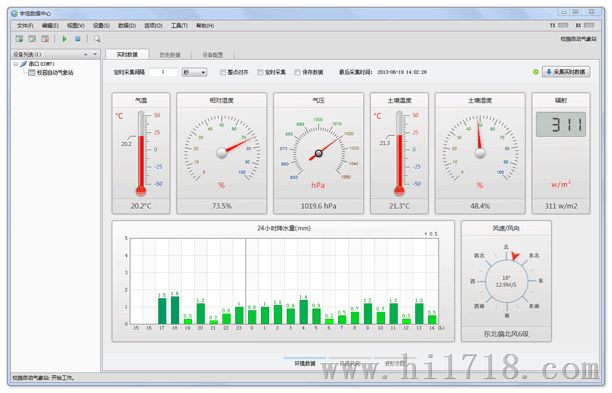Click the 采集实时数据 button
Viewport: 612px width, 393px height.
point(566,72)
